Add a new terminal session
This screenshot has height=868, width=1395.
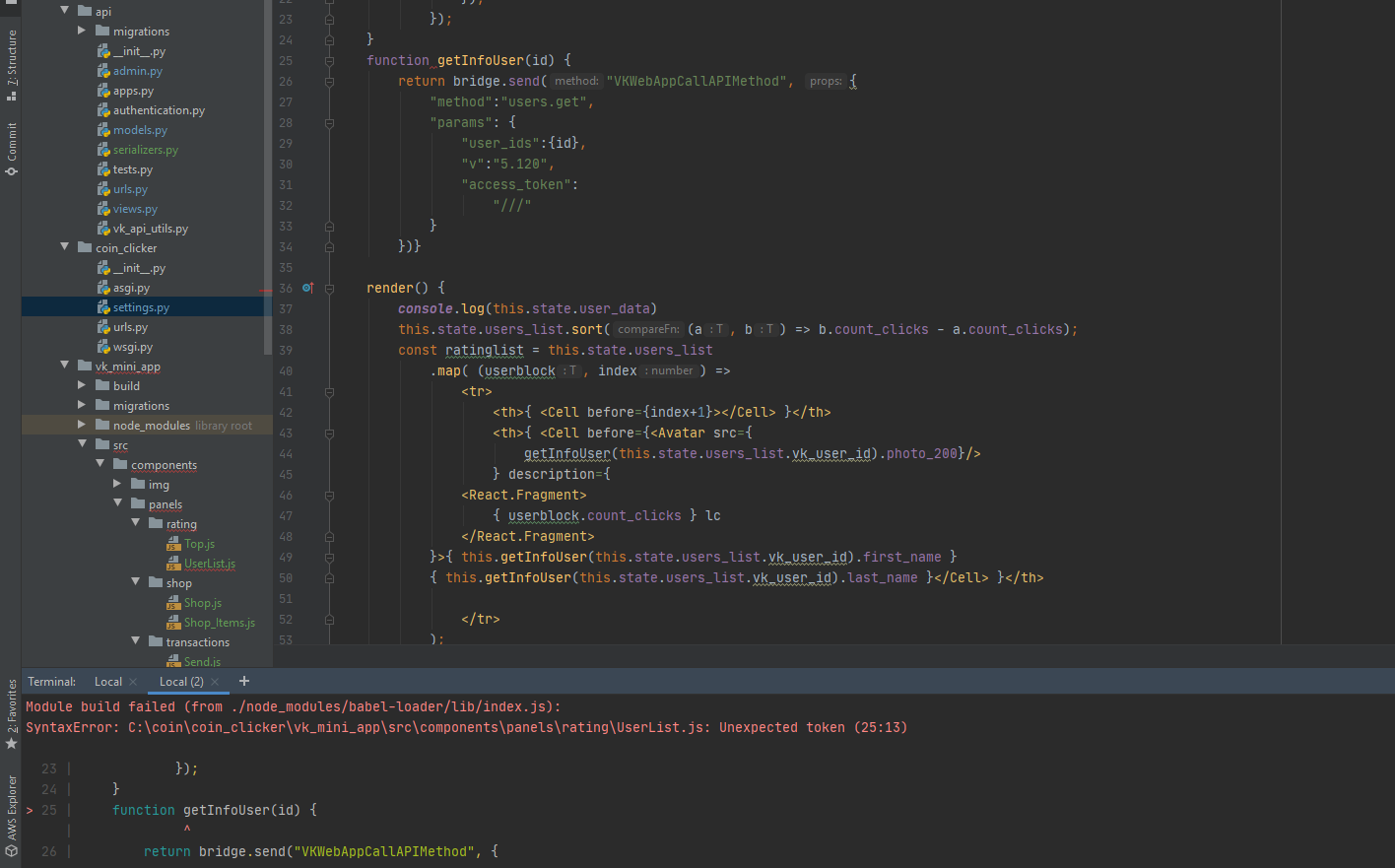point(244,681)
